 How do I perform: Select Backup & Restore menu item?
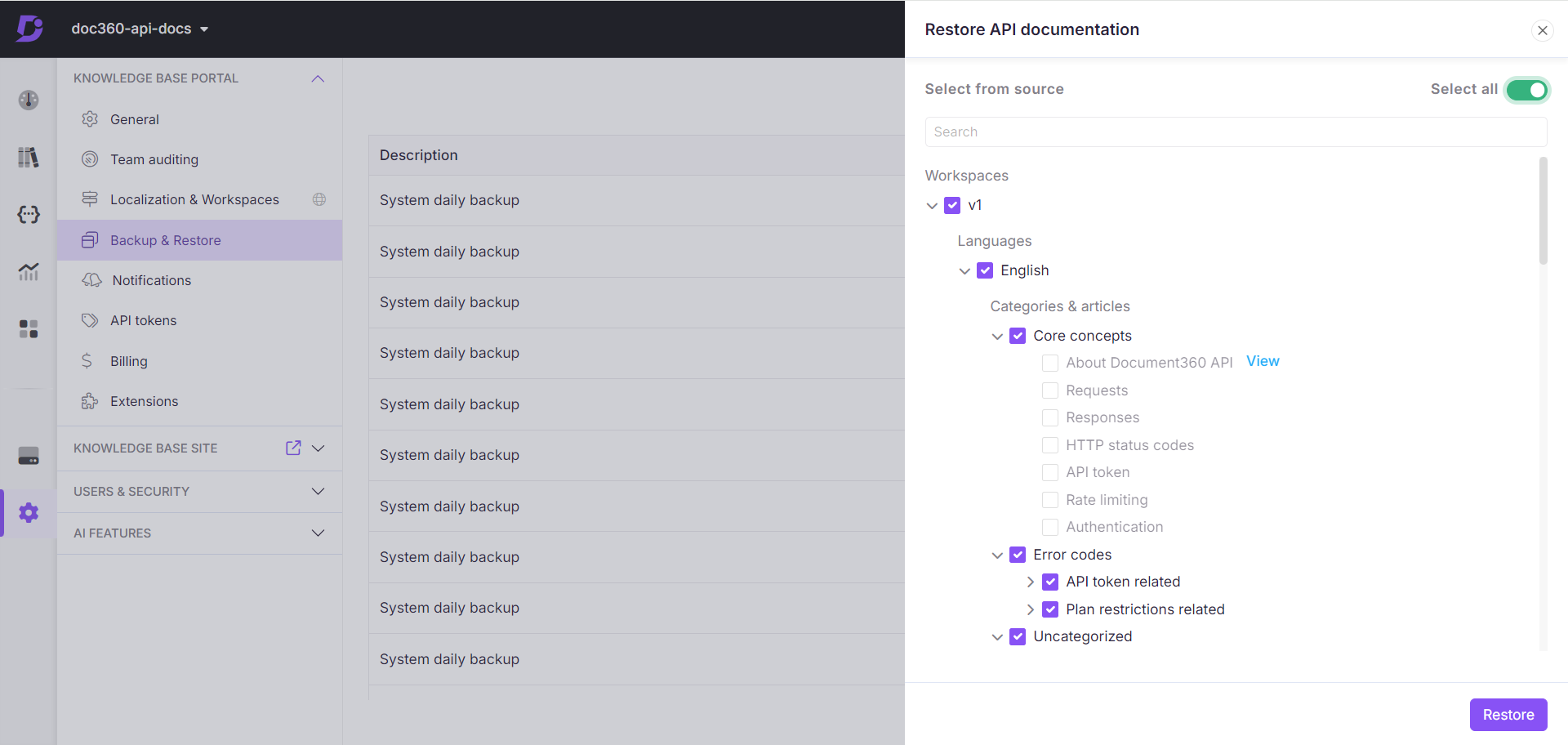(200, 240)
